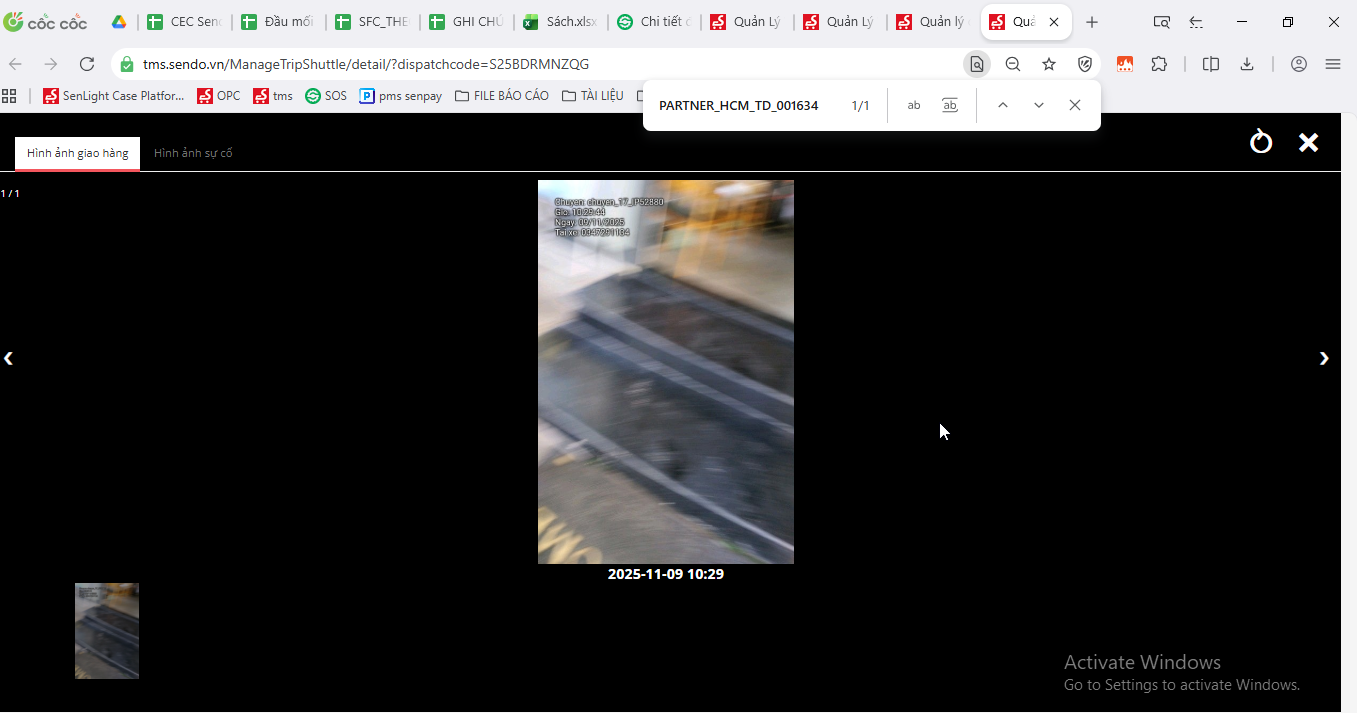This screenshot has width=1357, height=713.
Task: Open the downloads icon
Action: tap(1247, 64)
